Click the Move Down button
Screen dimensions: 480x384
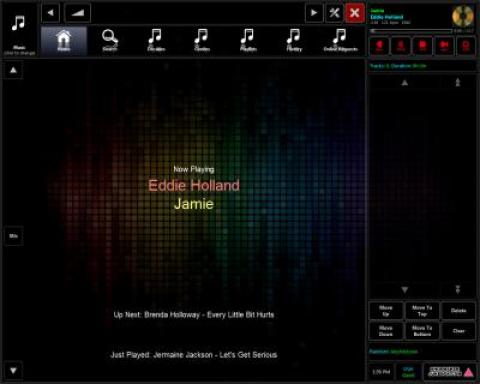(x=386, y=331)
